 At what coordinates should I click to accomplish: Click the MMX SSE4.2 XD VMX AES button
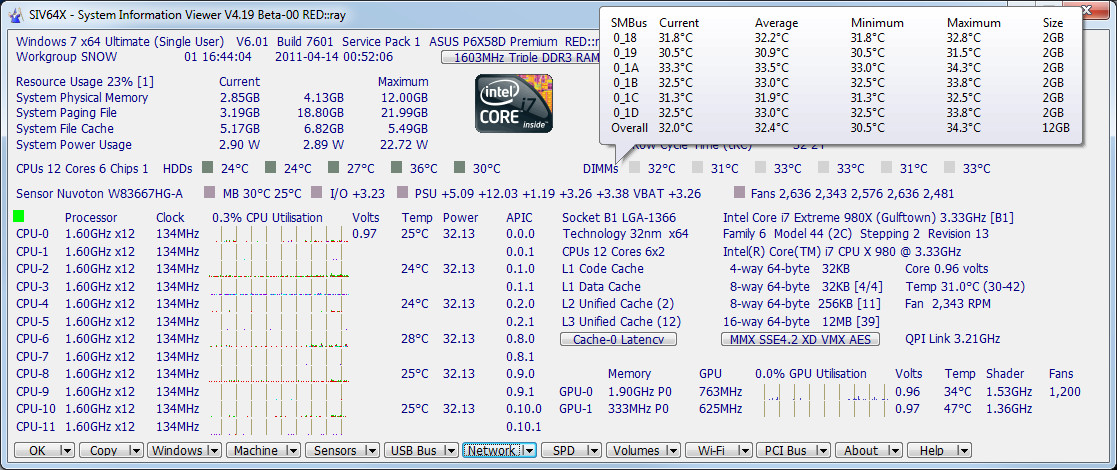click(x=801, y=340)
